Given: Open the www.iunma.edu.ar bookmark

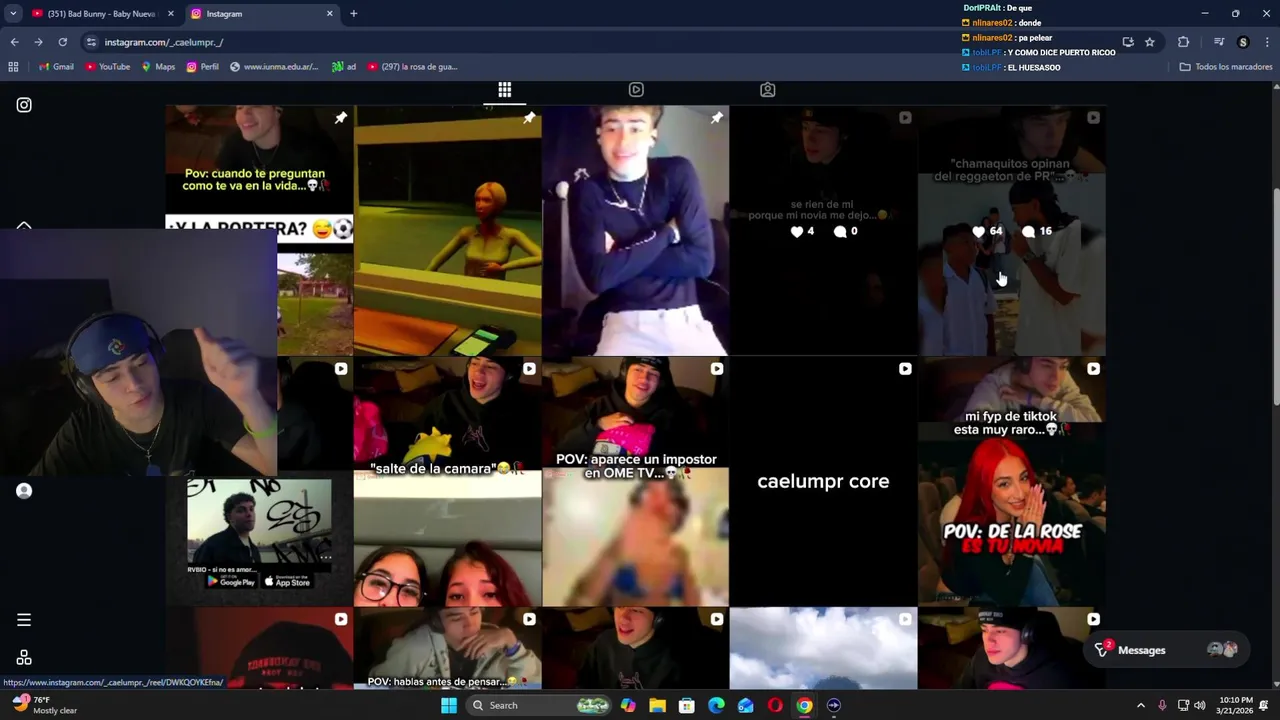Looking at the screenshot, I should pyautogui.click(x=274, y=67).
